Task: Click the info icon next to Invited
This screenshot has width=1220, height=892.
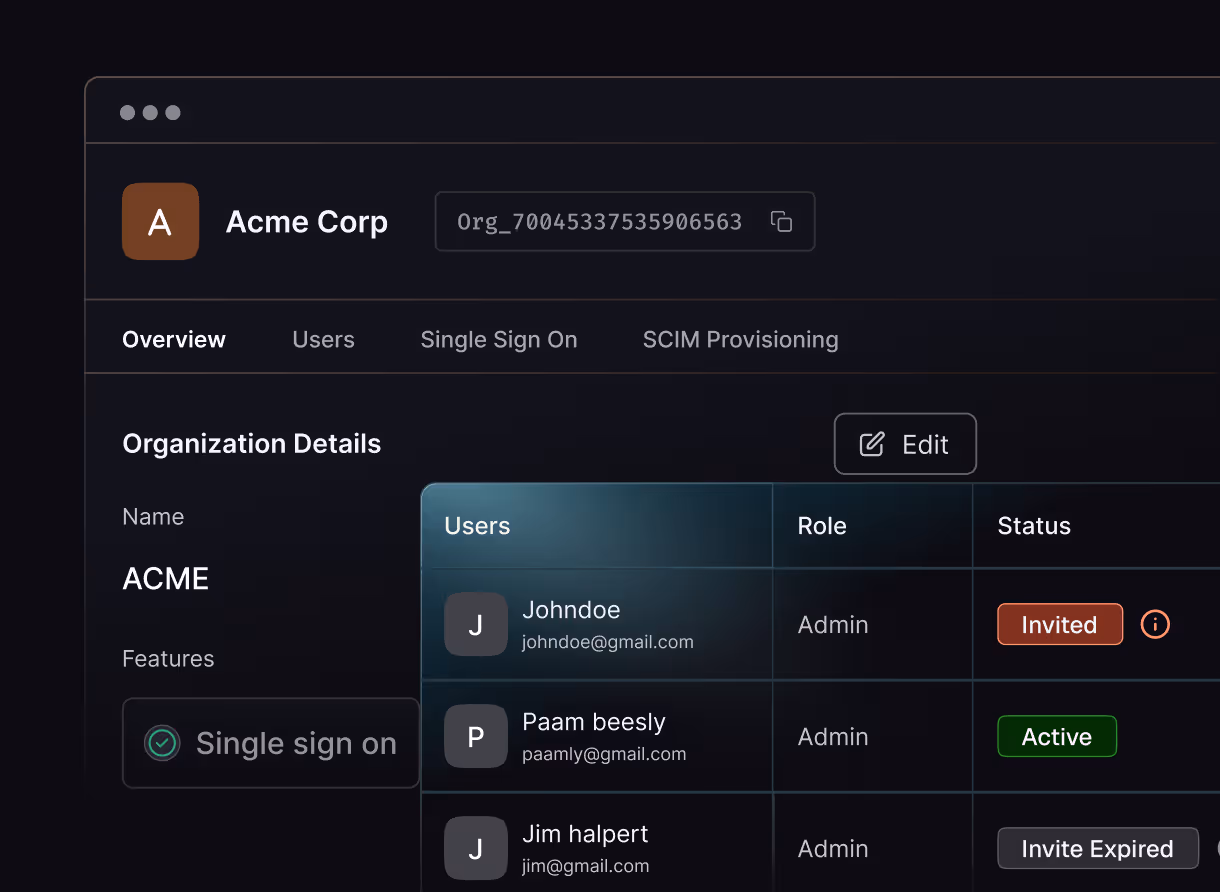Action: [1155, 625]
